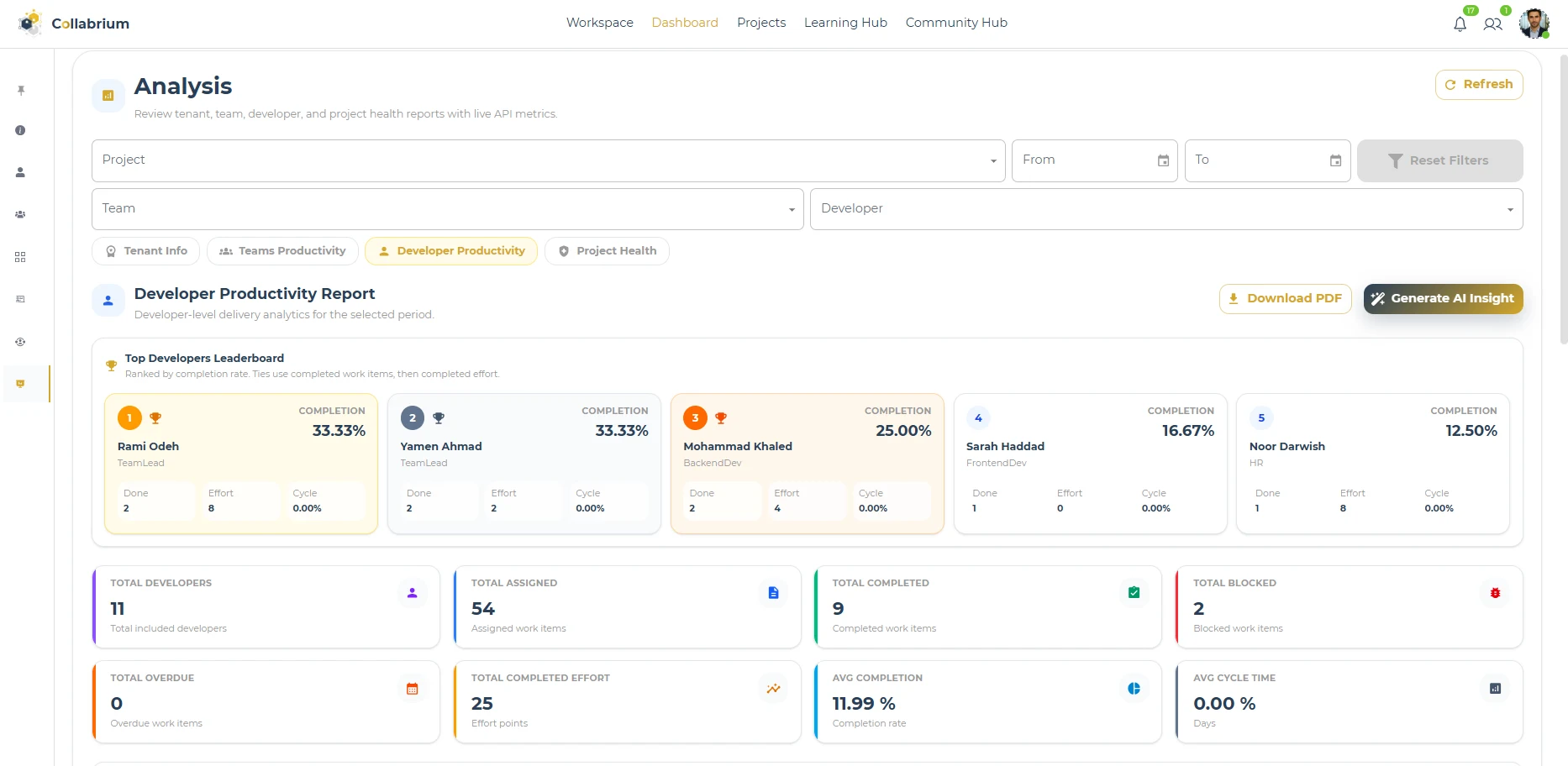Open the To date calendar picker
This screenshot has height=766, width=1568.
click(x=1336, y=160)
